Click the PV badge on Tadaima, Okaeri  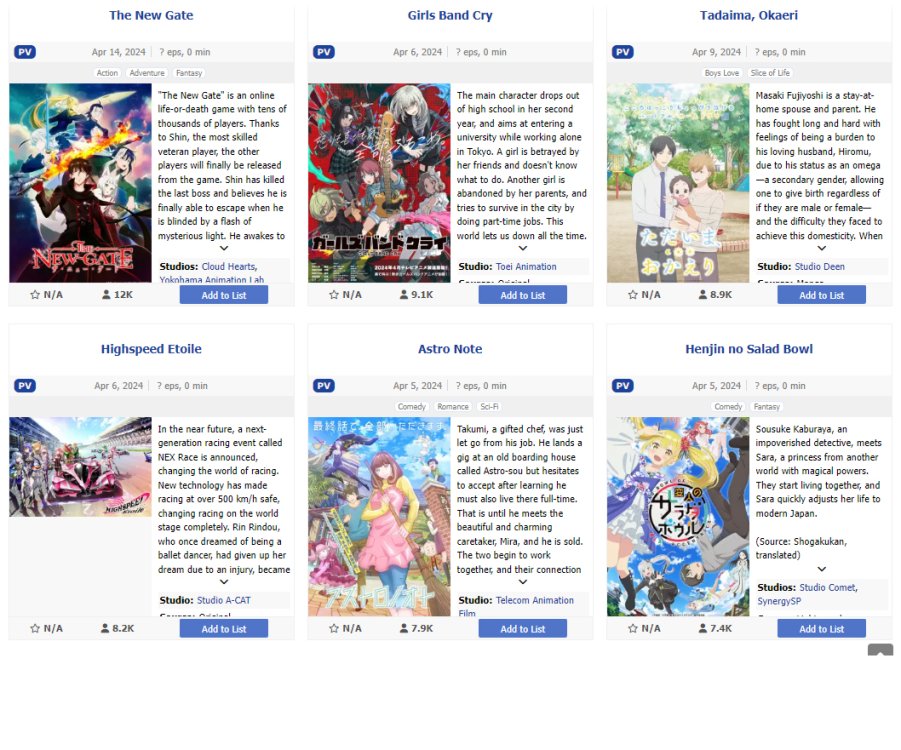coord(622,52)
